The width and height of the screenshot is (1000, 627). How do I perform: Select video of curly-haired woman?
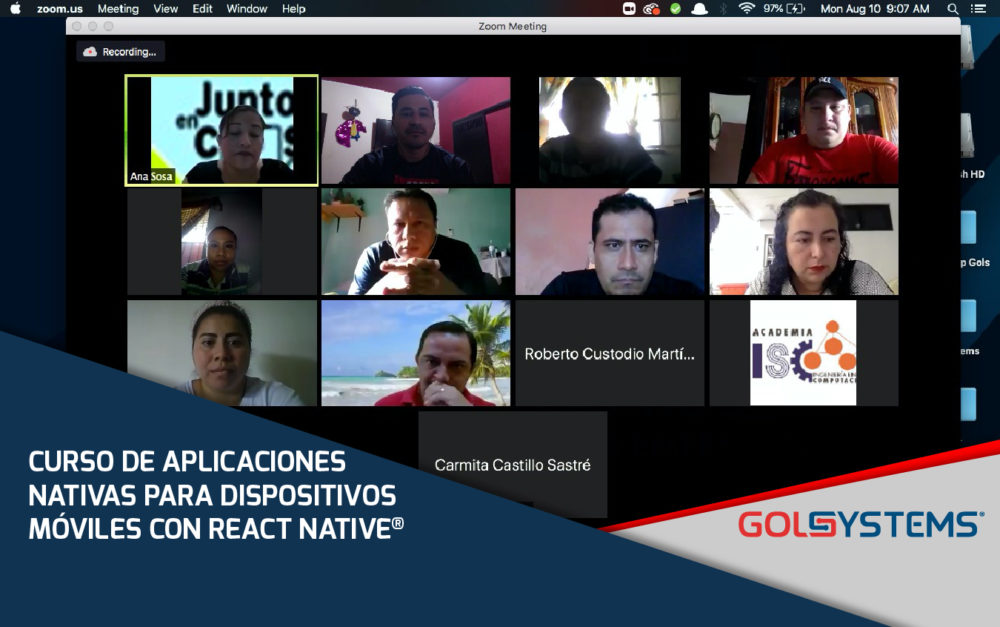[804, 242]
